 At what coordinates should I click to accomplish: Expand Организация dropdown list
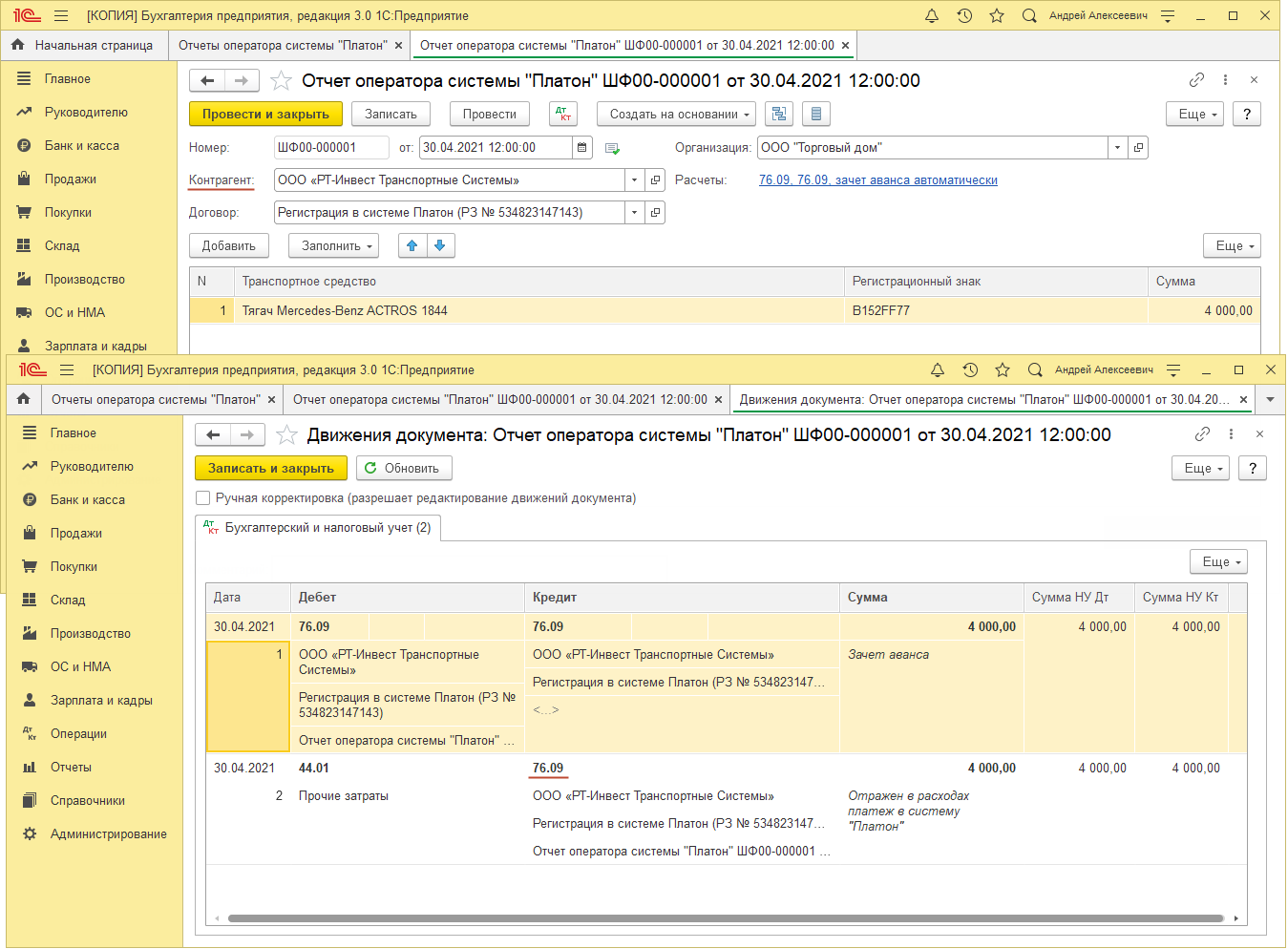(1117, 147)
